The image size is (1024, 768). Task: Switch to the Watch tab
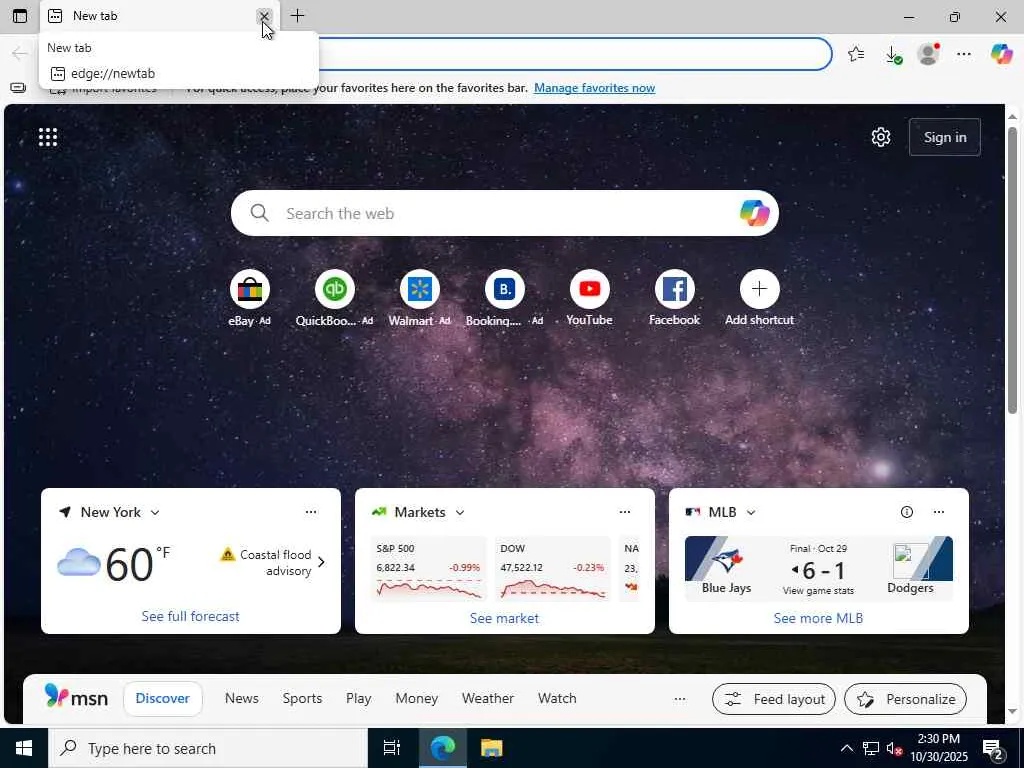pos(557,698)
